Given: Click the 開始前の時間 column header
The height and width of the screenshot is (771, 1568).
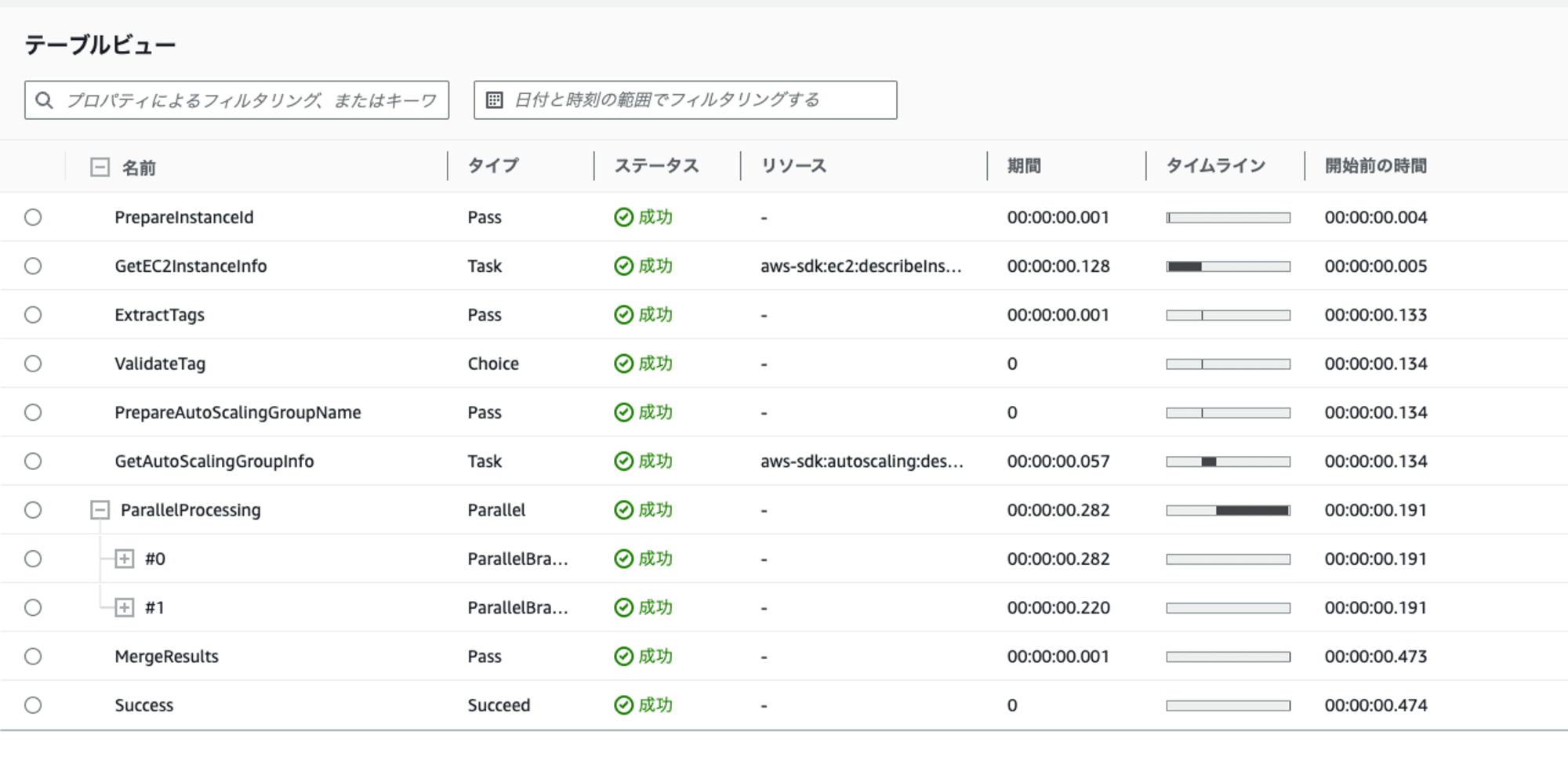Looking at the screenshot, I should pyautogui.click(x=1376, y=165).
